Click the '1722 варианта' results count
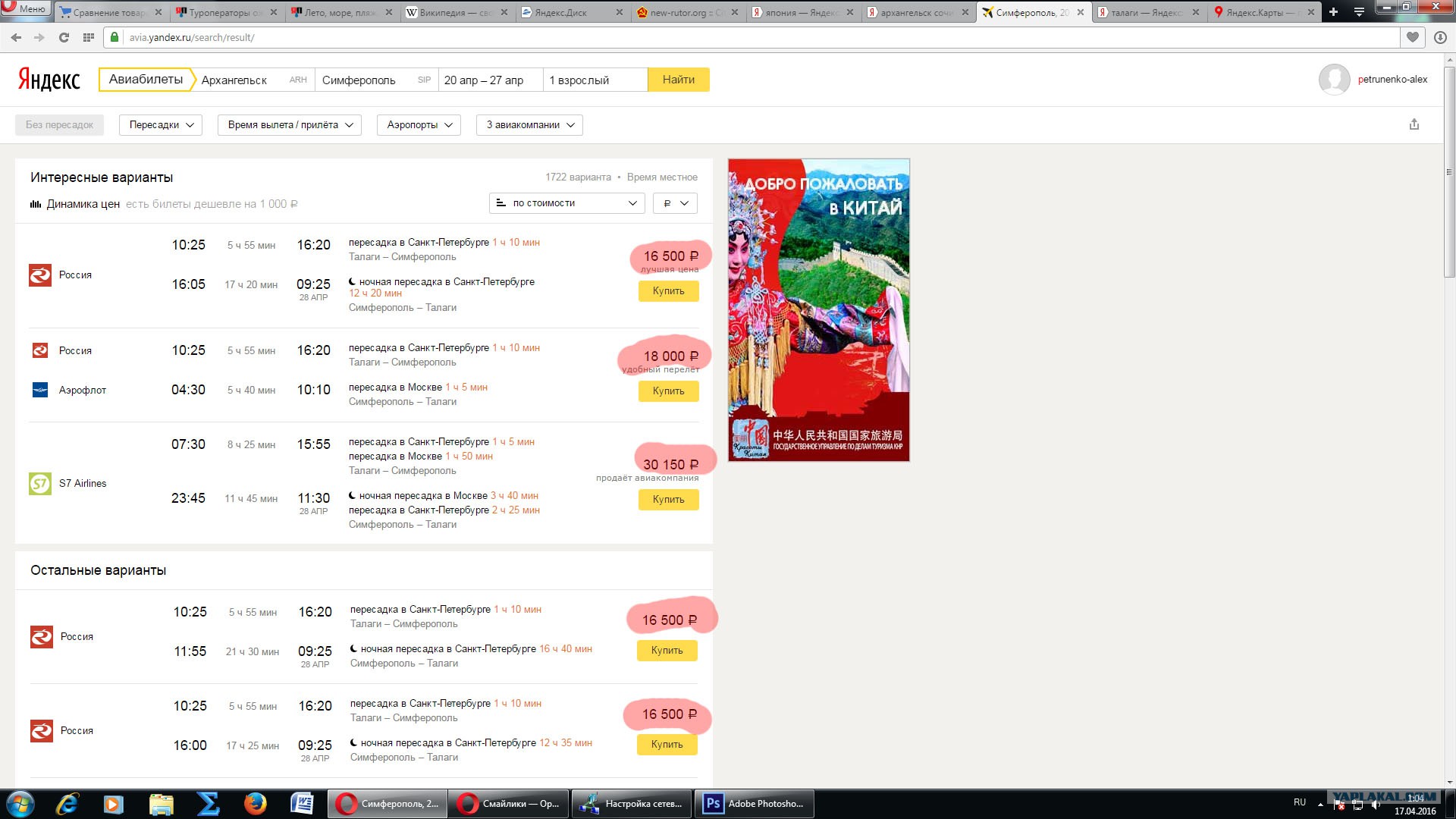Screen dimensions: 1456x819 point(578,177)
